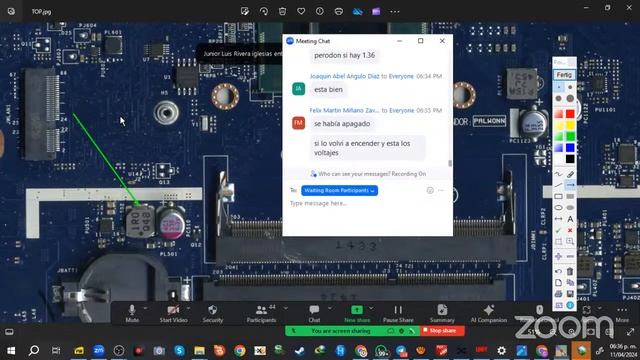Open the More ellipsis in Zoom toolbar
The height and width of the screenshot is (360, 640).
(622, 313)
